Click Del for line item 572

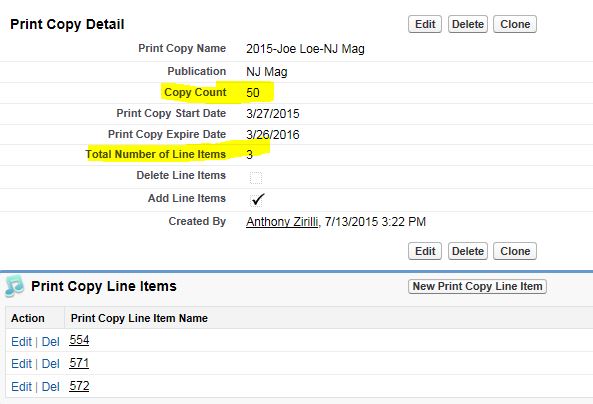tap(50, 387)
